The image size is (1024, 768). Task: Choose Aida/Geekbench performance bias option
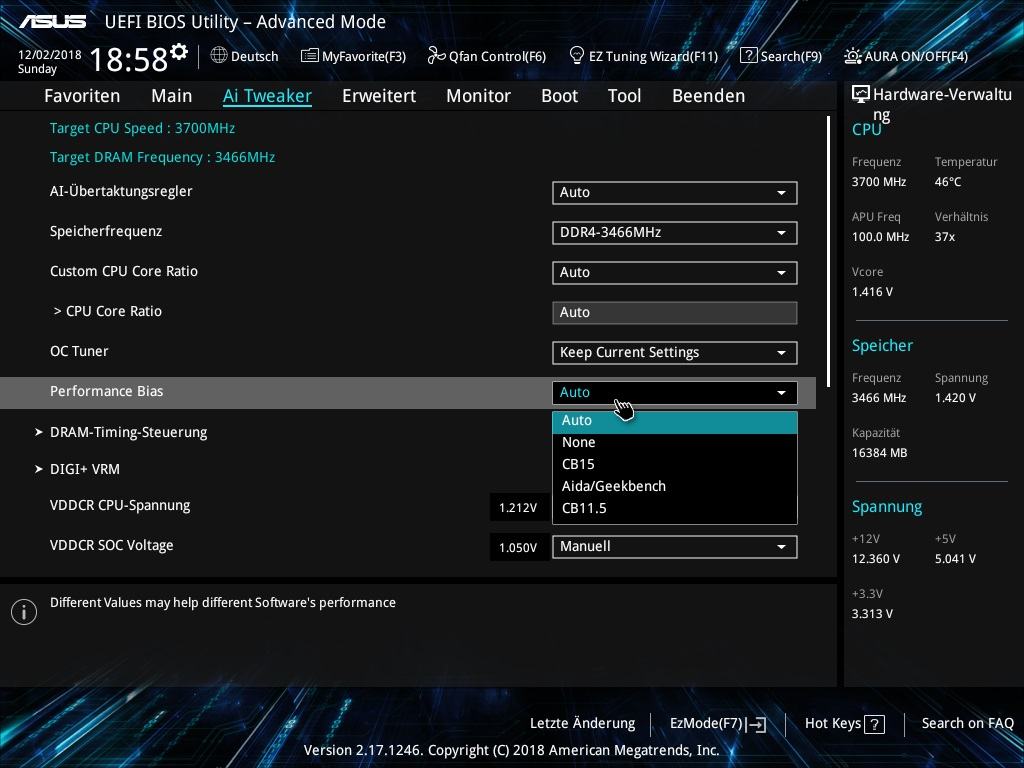tap(675, 487)
